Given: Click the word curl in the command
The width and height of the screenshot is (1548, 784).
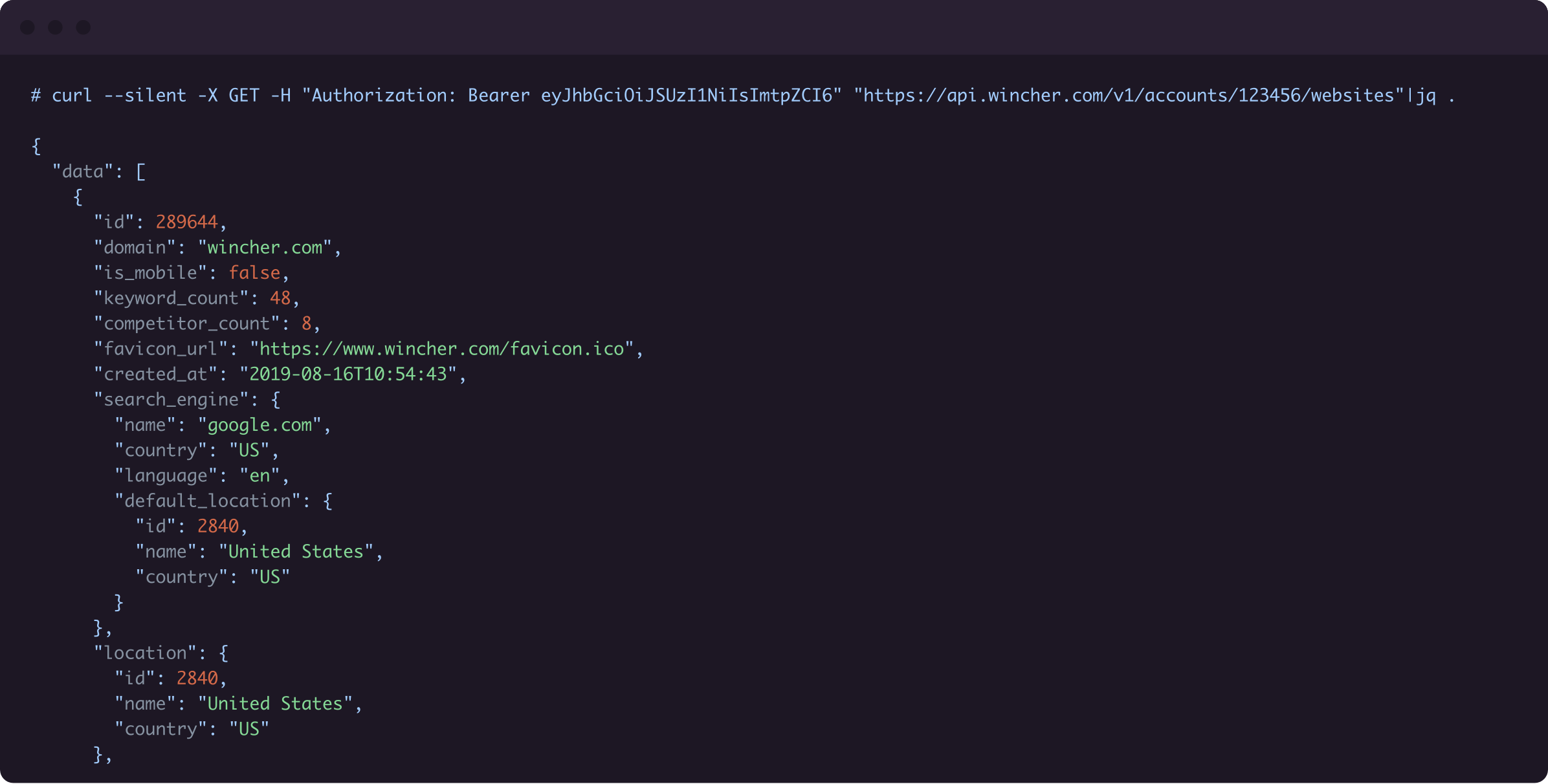Looking at the screenshot, I should 71,96.
